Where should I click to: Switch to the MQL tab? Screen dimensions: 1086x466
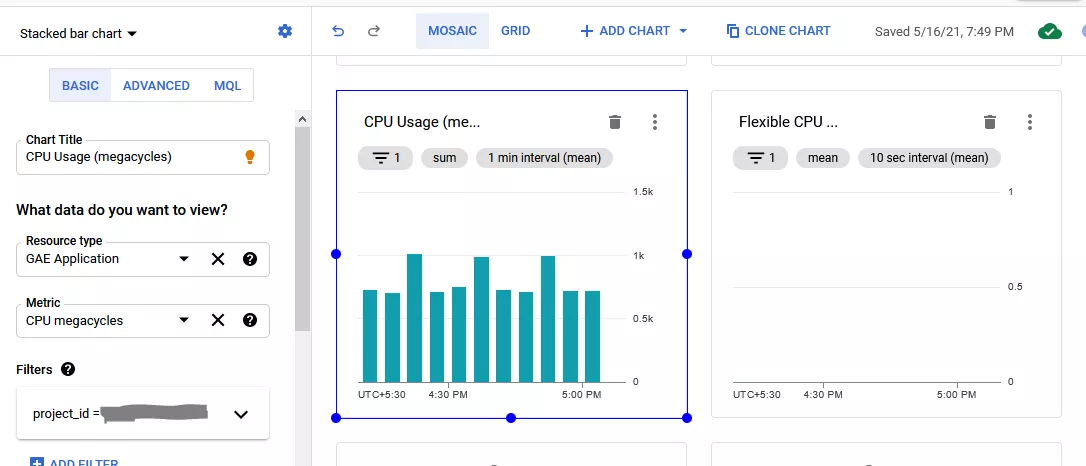click(x=227, y=86)
